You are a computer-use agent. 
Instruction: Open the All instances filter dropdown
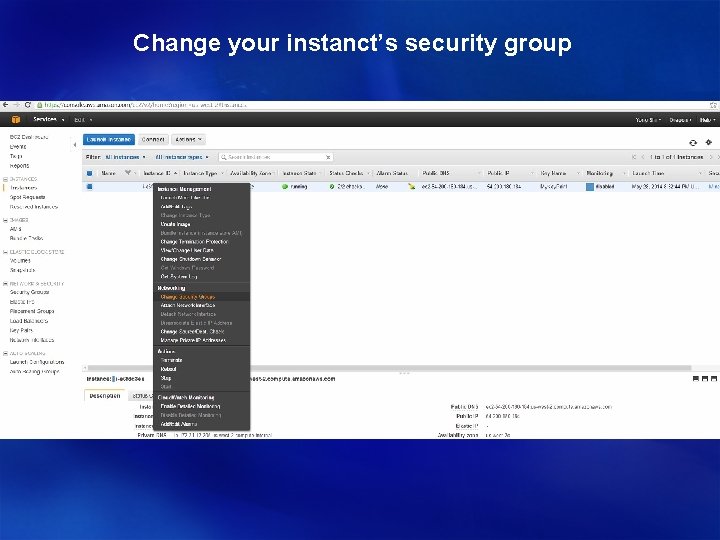(125, 157)
